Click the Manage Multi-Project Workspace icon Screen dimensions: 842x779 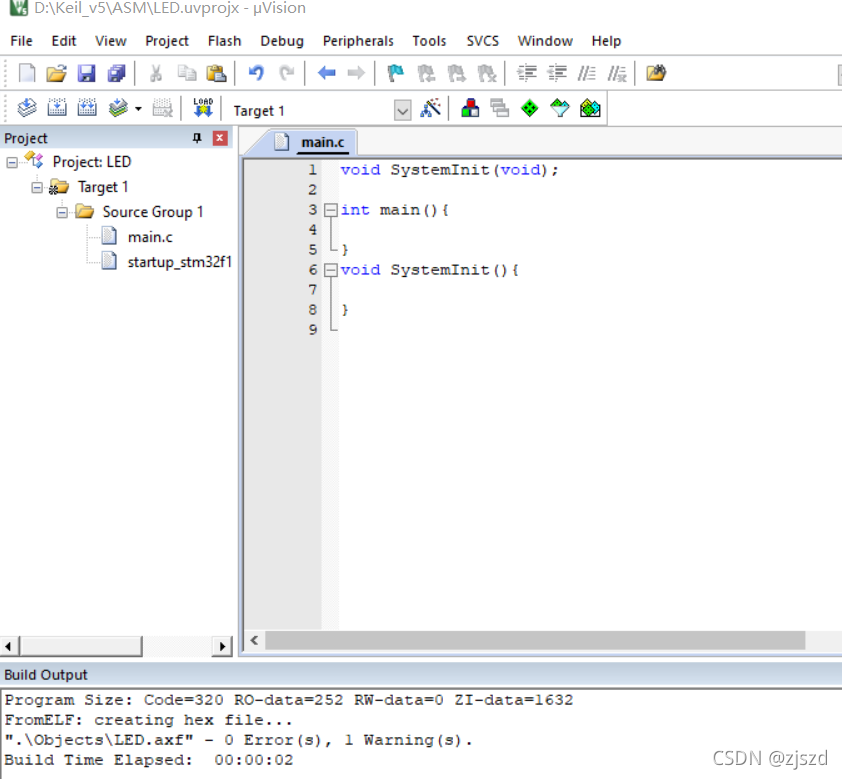(x=500, y=108)
